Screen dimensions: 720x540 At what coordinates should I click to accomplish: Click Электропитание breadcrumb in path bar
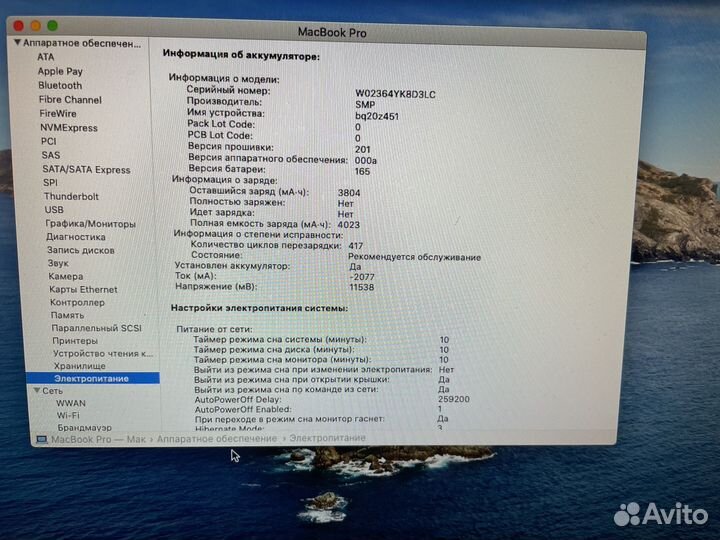[327, 438]
